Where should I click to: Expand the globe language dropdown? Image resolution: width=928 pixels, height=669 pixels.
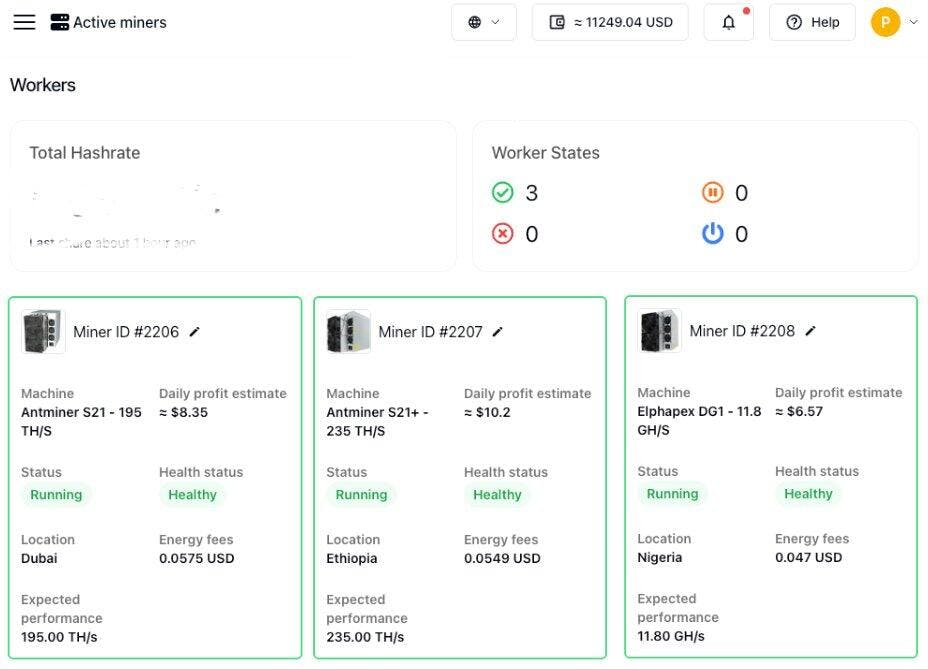(484, 22)
